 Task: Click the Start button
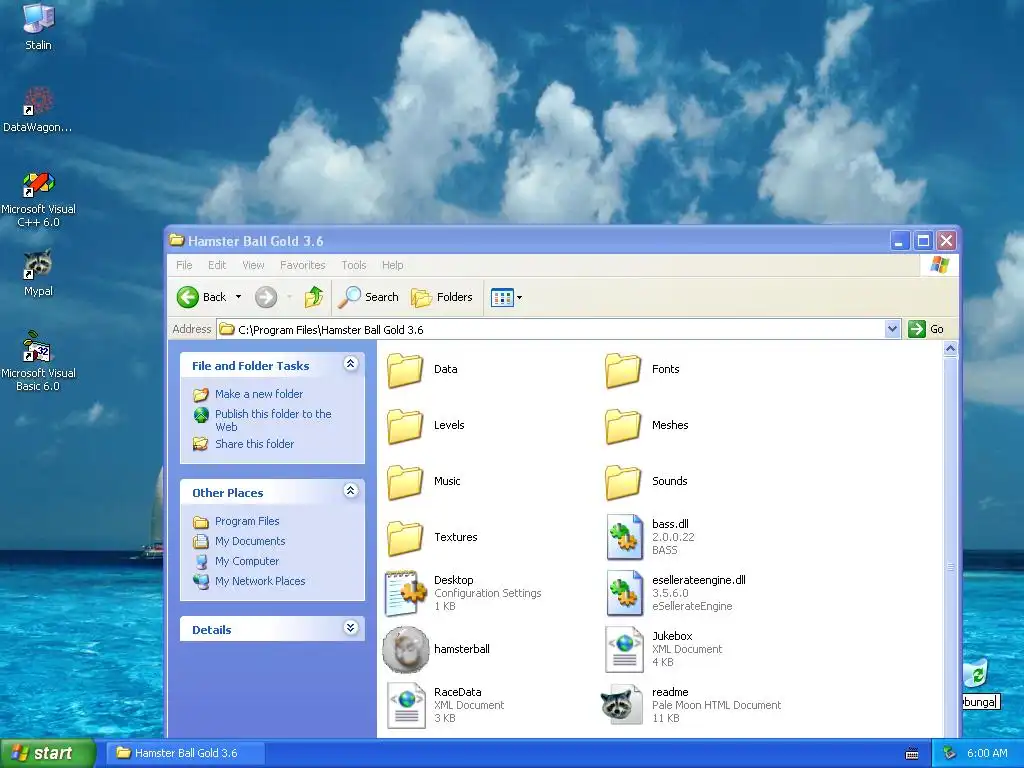(x=48, y=753)
